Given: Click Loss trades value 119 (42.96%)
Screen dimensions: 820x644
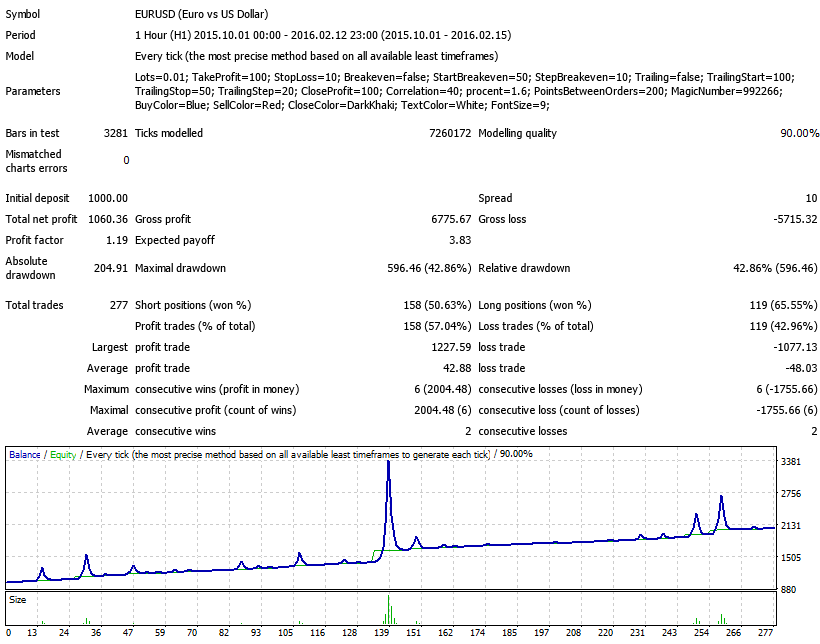Looking at the screenshot, I should (x=783, y=326).
